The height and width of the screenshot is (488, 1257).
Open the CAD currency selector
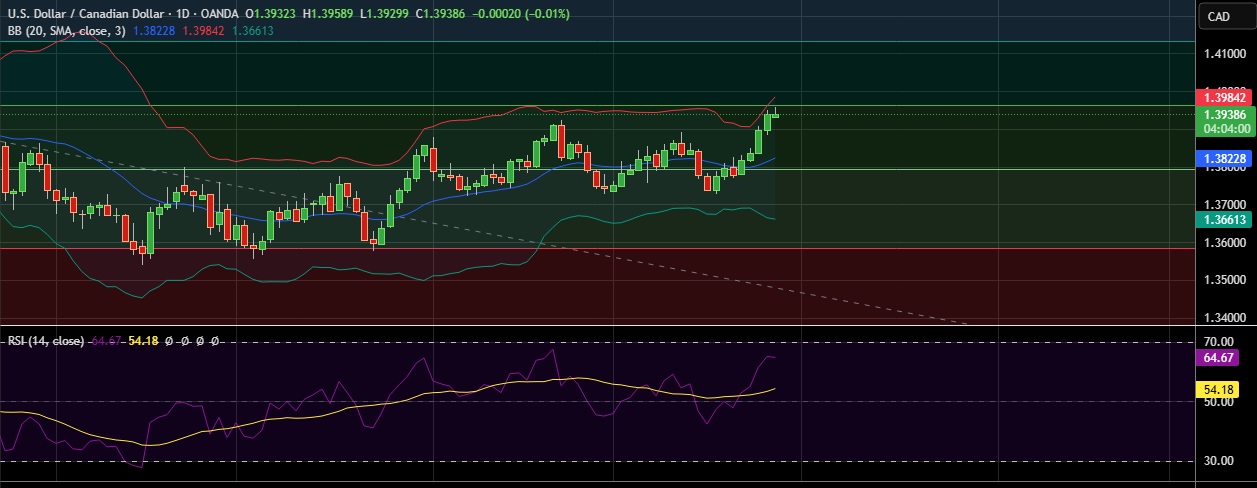point(1218,16)
